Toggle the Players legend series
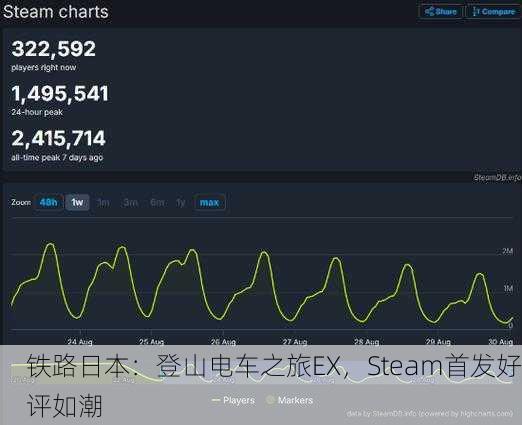 (x=234, y=400)
